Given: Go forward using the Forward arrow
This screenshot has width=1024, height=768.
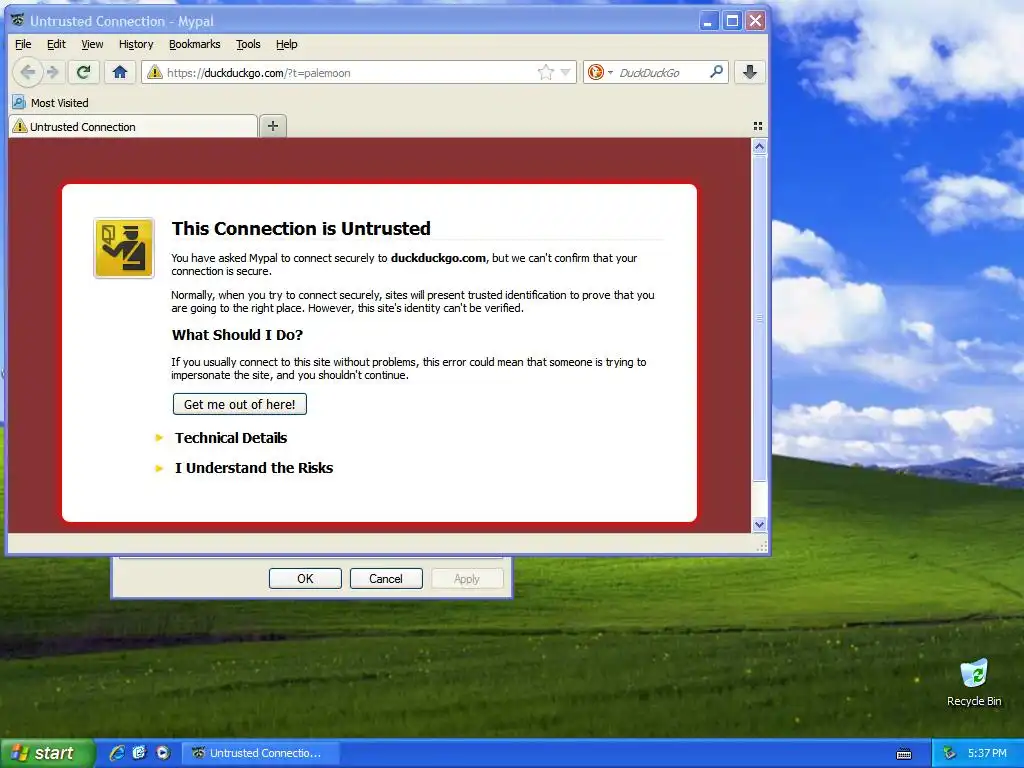Looking at the screenshot, I should (x=53, y=72).
